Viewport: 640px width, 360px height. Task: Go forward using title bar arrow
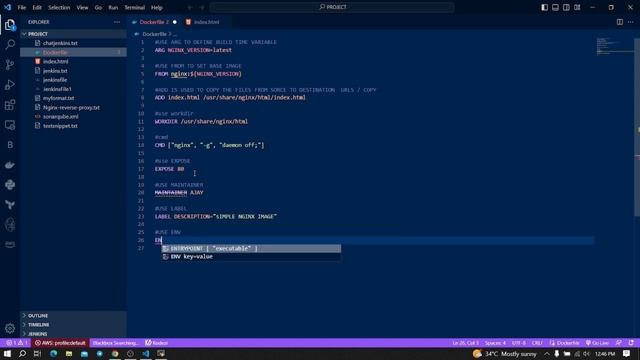click(202, 7)
